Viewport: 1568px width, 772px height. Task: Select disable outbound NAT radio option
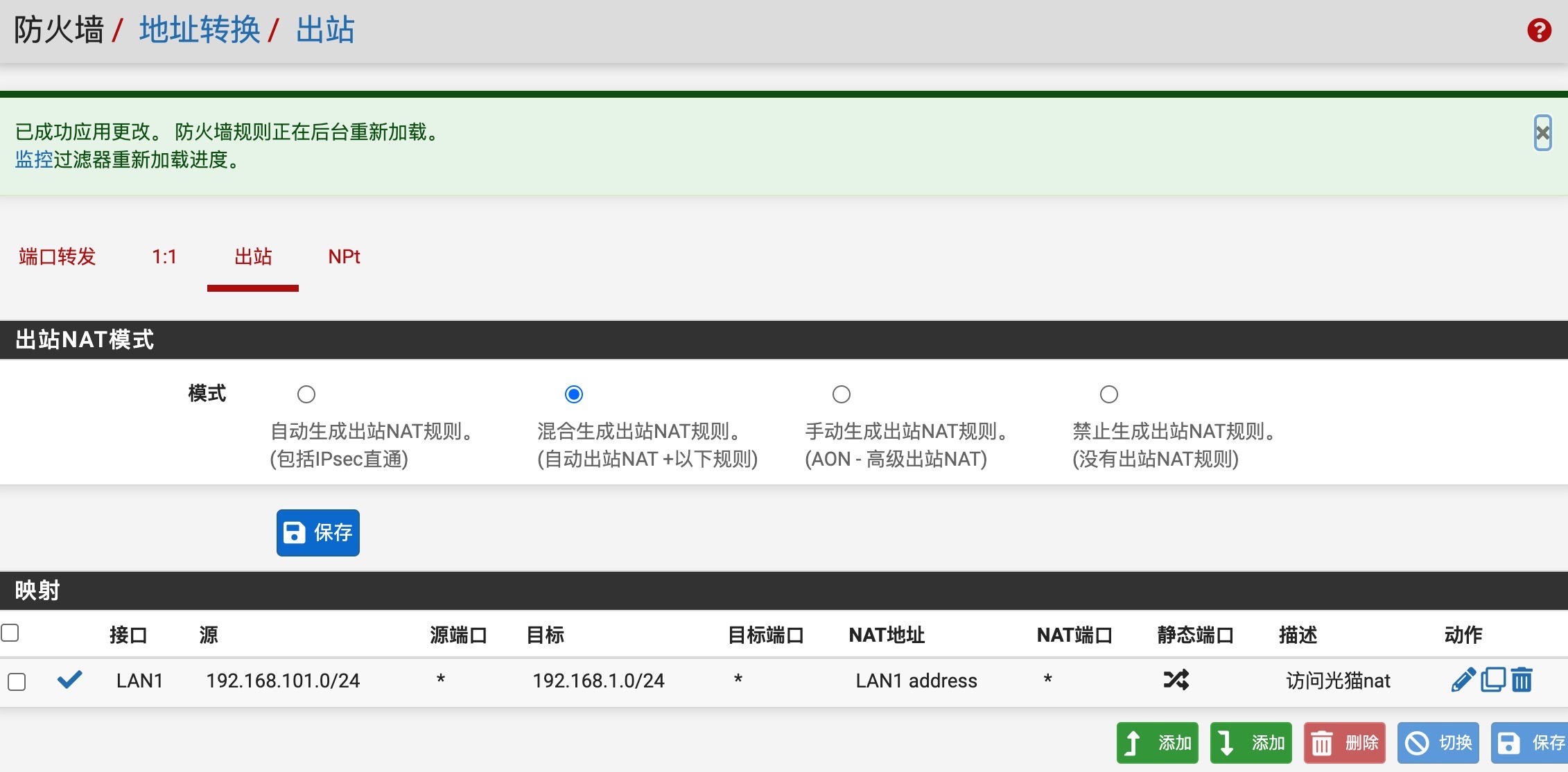pos(1108,394)
